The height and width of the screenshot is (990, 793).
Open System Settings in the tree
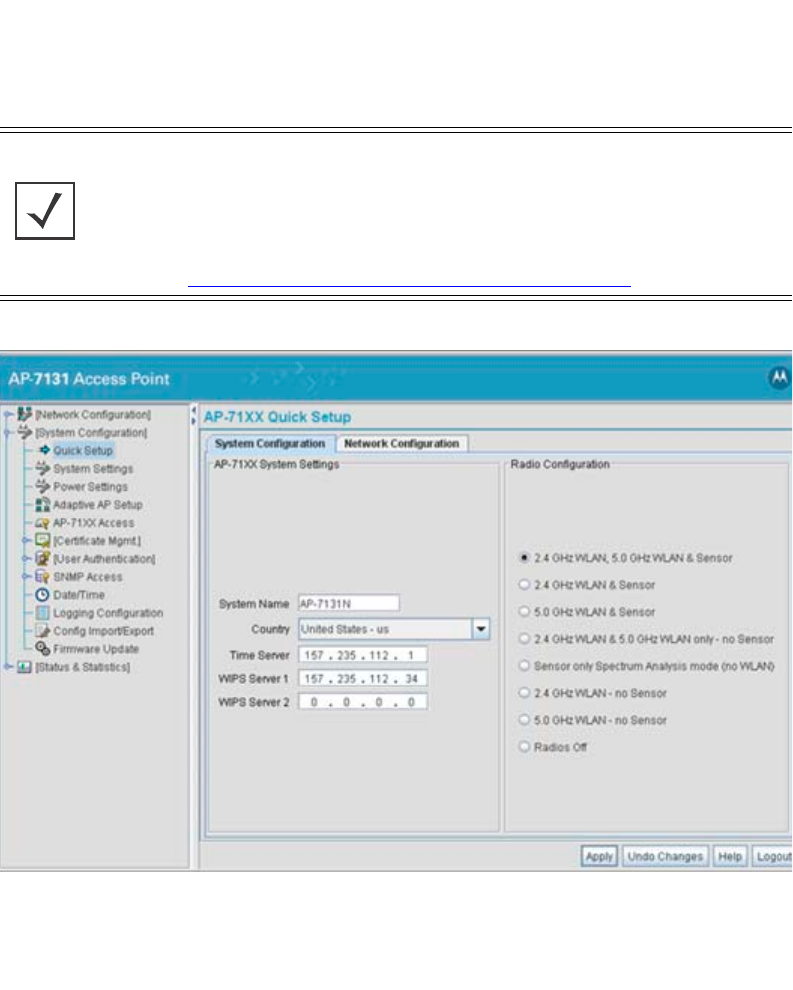(x=93, y=468)
